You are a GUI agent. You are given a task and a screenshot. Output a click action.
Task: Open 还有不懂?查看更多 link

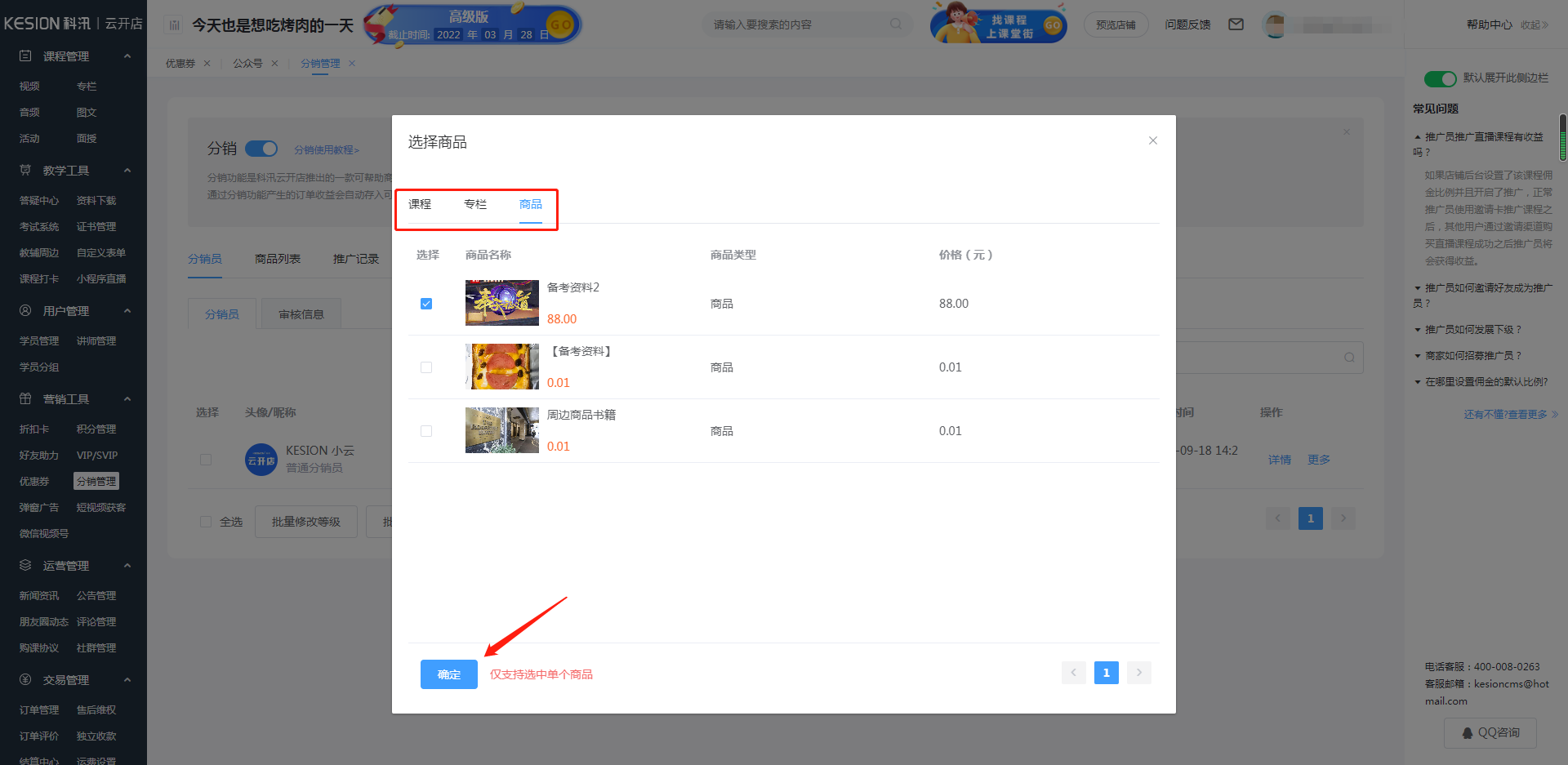coord(1511,415)
